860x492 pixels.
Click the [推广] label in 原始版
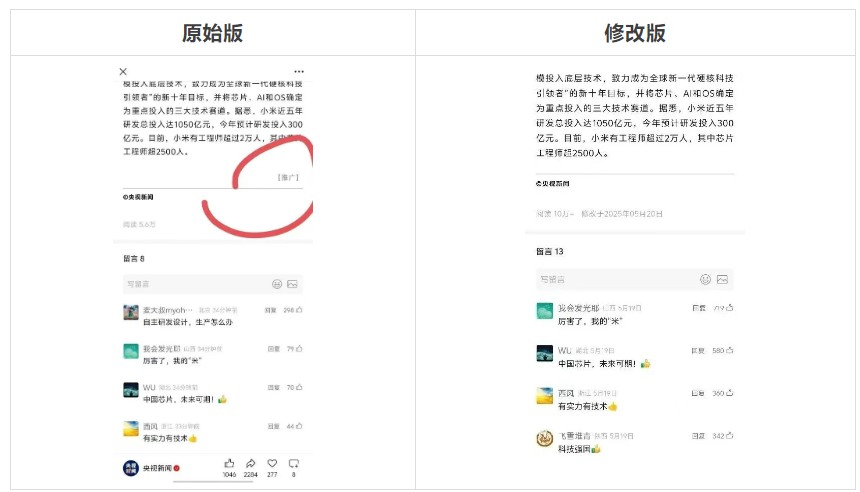pos(288,177)
